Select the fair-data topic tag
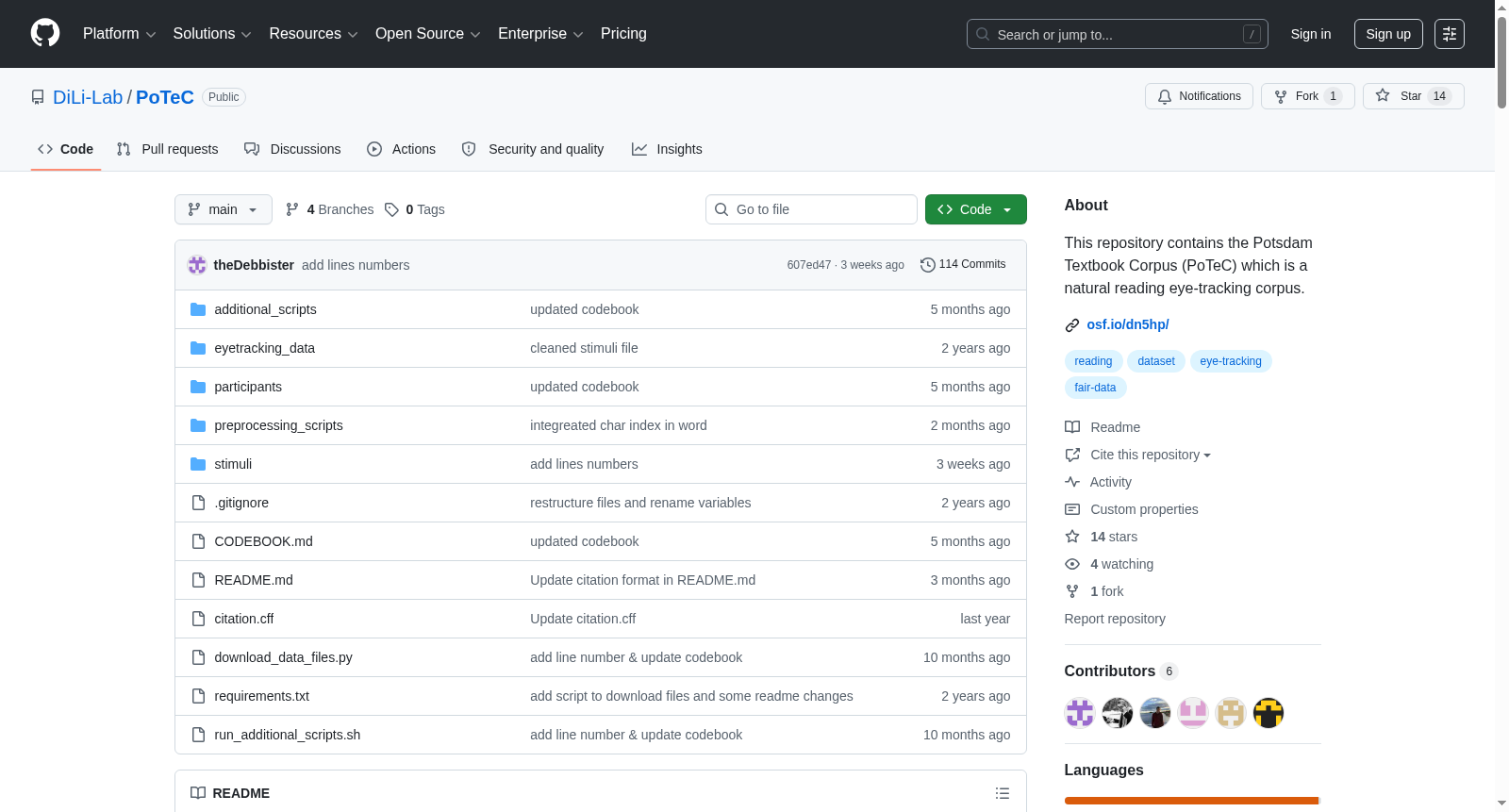The width and height of the screenshot is (1509, 812). [1095, 388]
